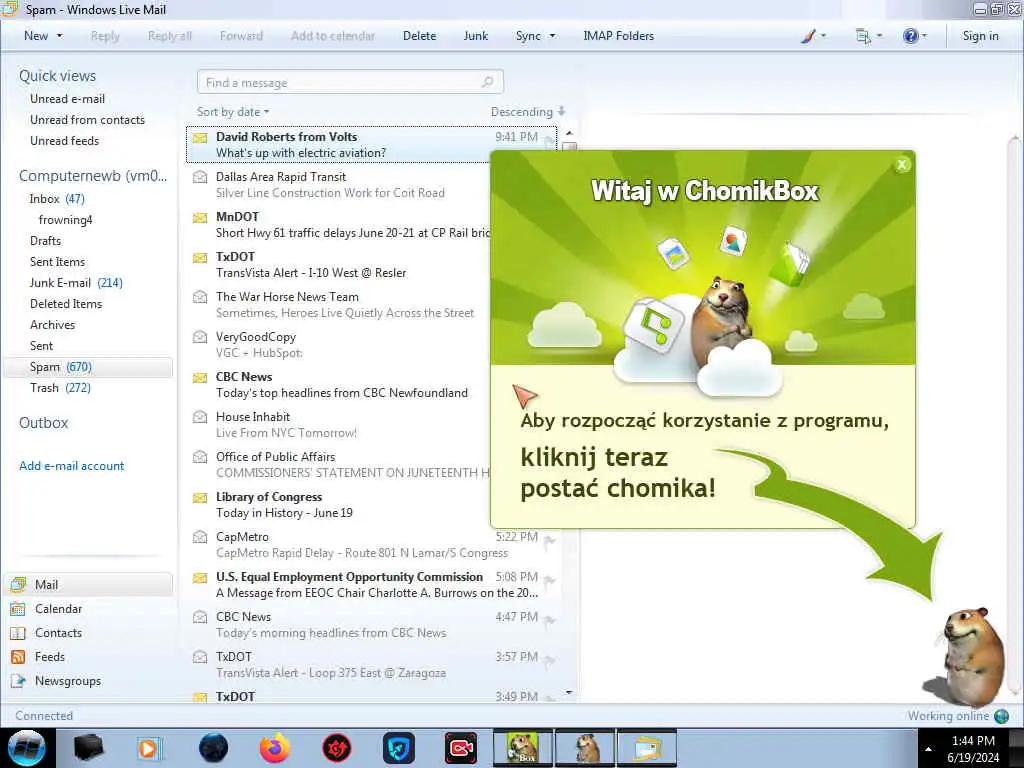Viewport: 1024px width, 768px height.
Task: Flag the CBC News 4:47 PM message
Action: coord(549,621)
